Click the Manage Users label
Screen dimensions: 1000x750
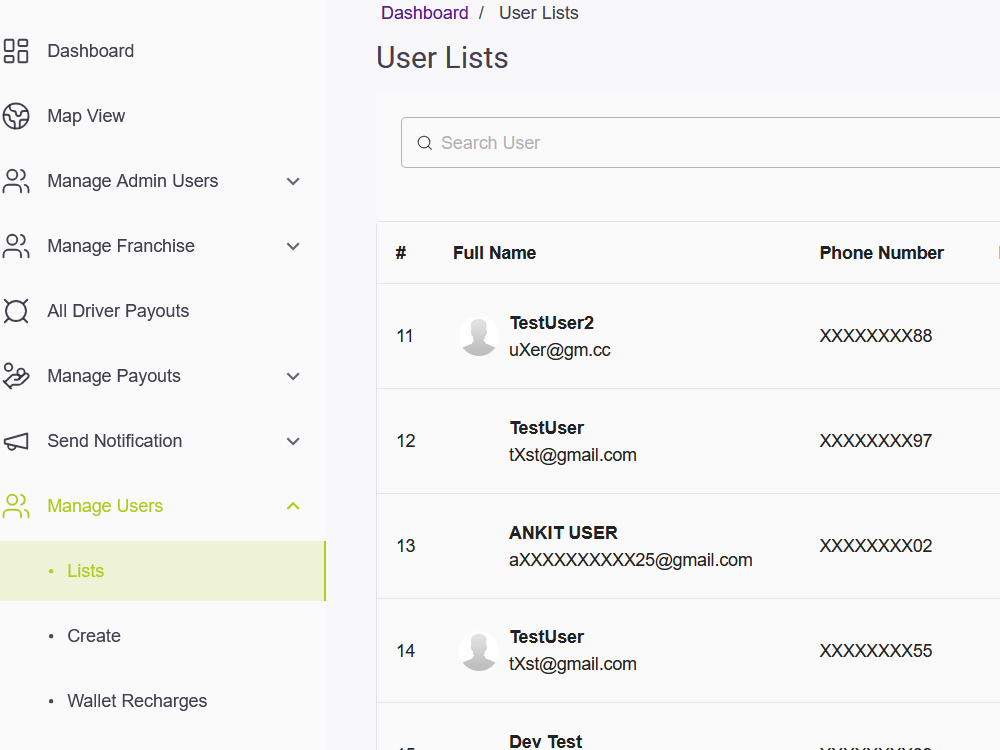click(105, 506)
